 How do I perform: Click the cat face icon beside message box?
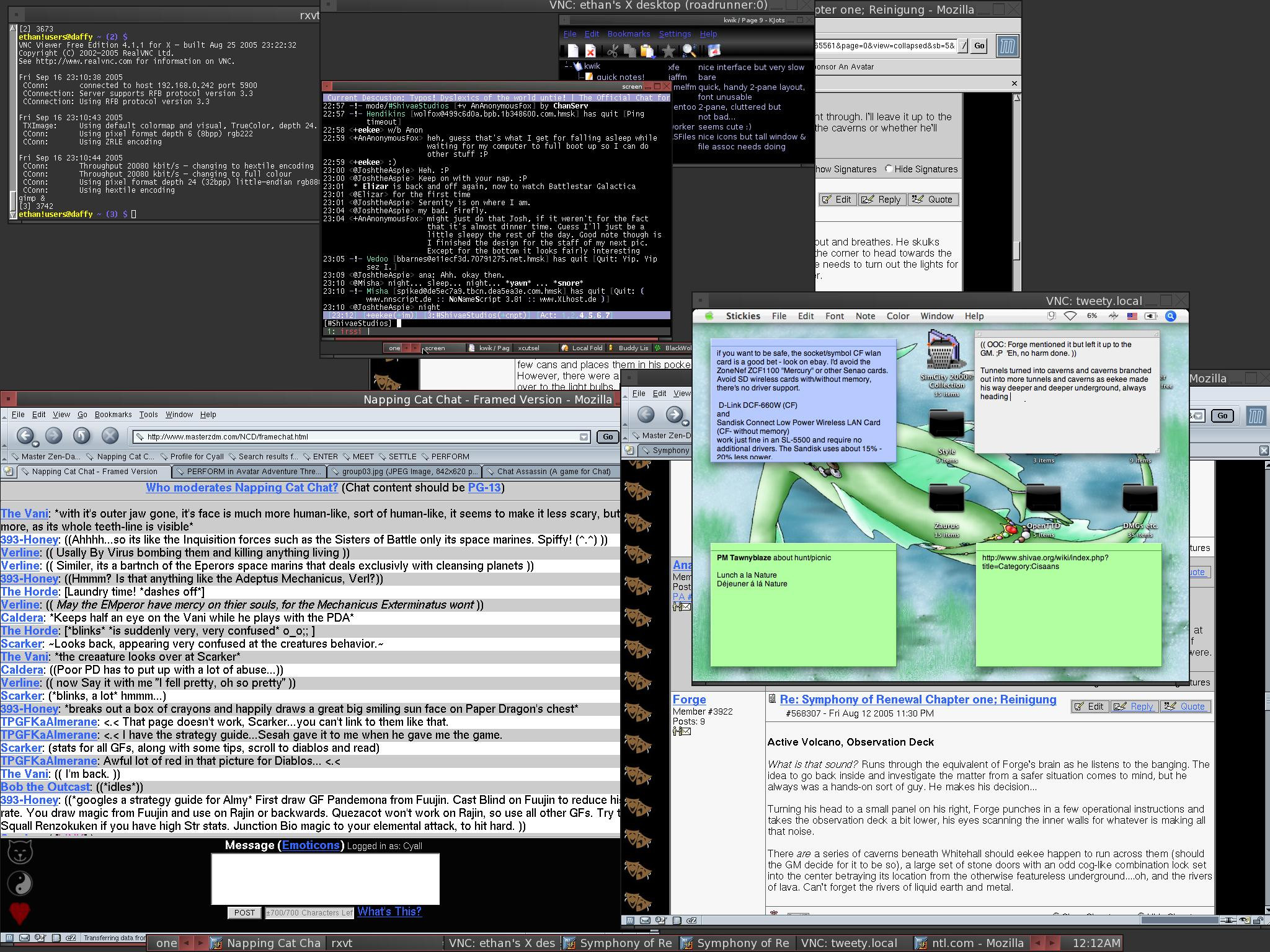coord(20,852)
